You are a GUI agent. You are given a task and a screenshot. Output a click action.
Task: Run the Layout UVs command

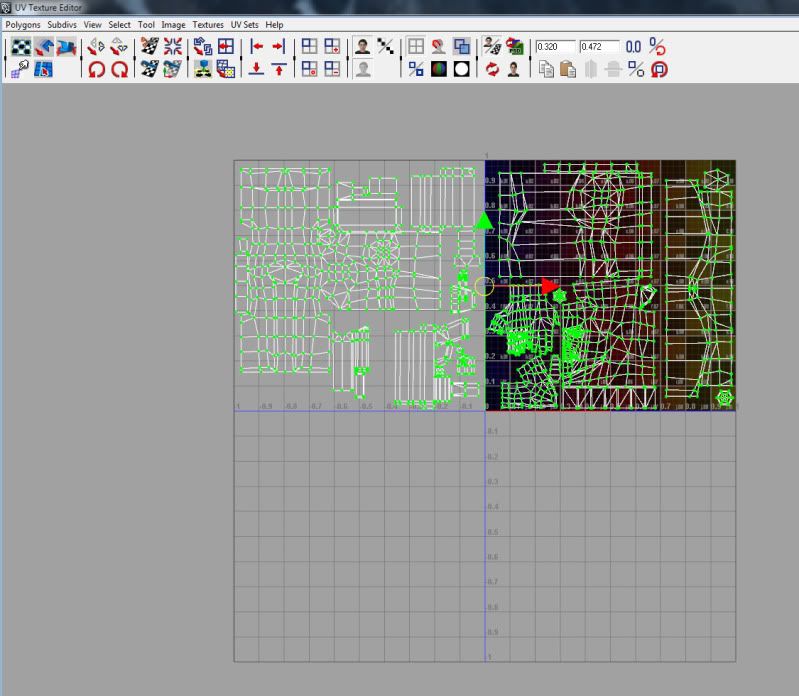[203, 47]
